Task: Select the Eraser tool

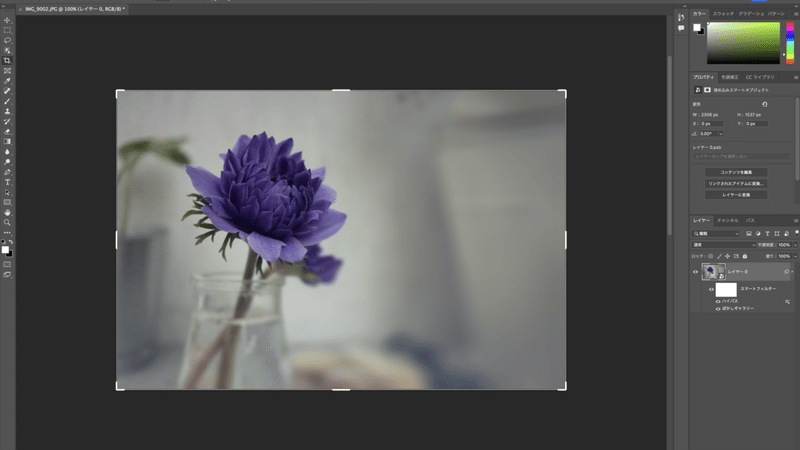Action: [7, 132]
